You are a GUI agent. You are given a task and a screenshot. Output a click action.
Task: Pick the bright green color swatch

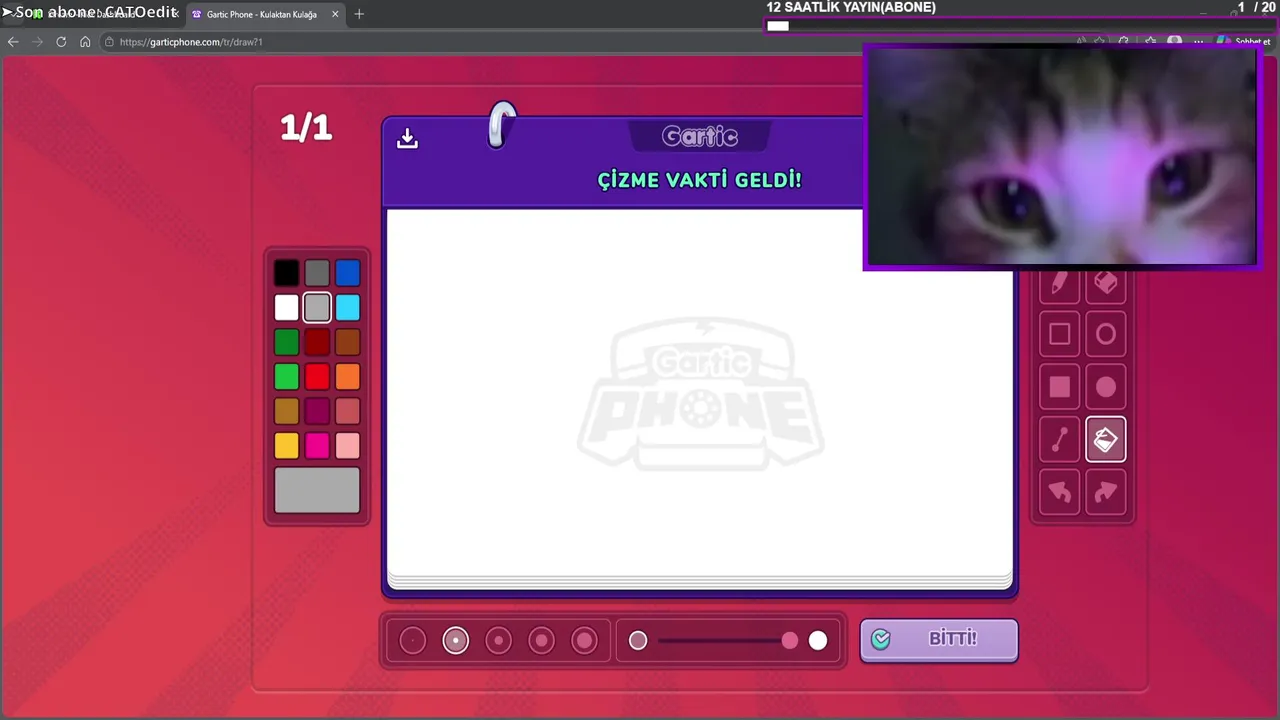[287, 377]
